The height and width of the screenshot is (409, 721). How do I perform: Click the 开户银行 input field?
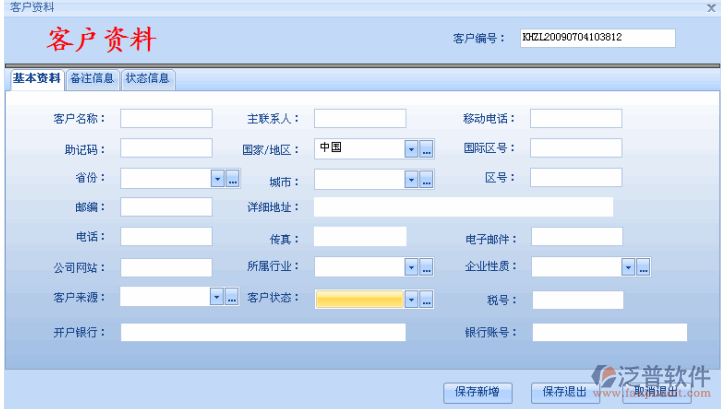(x=263, y=332)
